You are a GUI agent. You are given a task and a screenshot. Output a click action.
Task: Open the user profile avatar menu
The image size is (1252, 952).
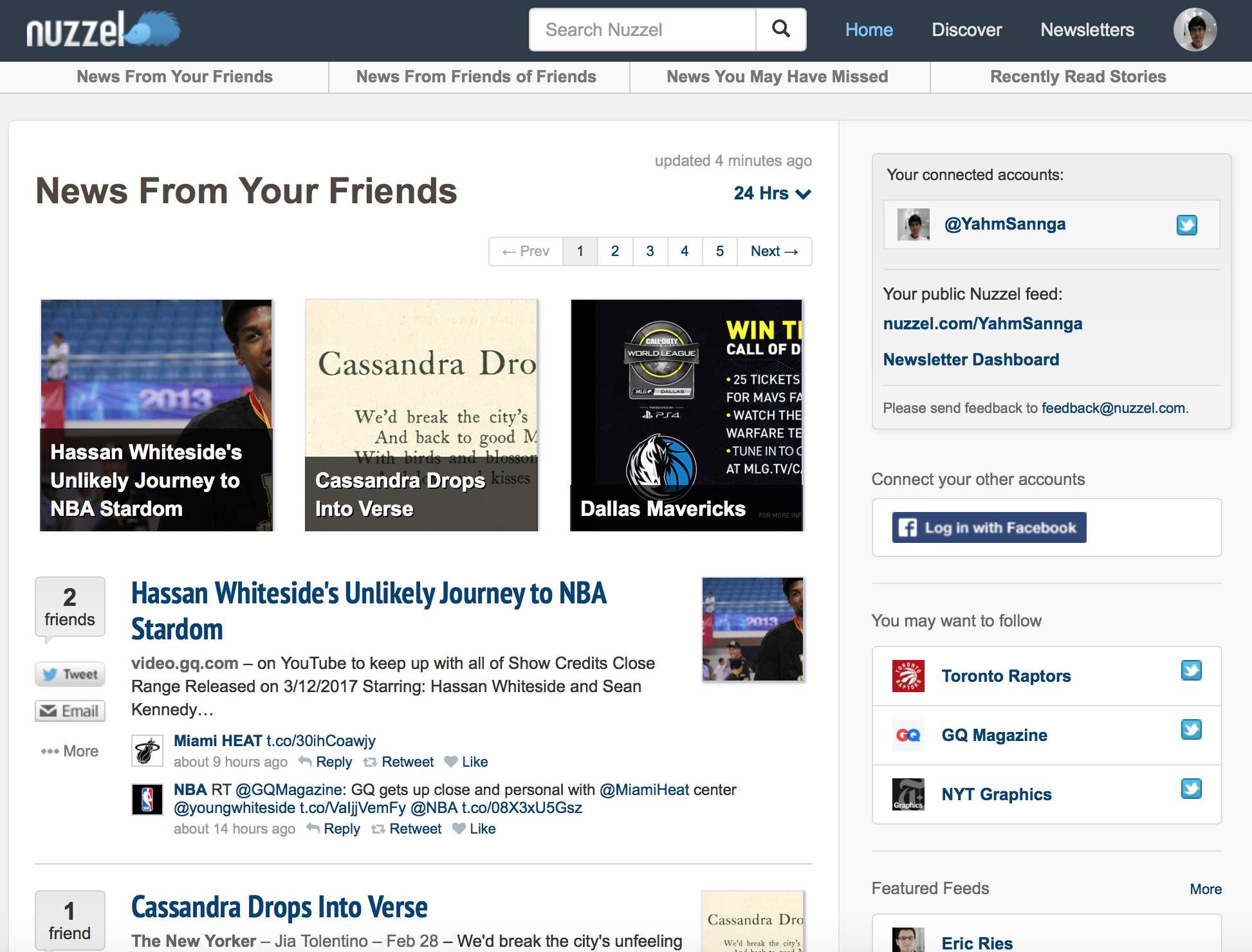pos(1195,30)
